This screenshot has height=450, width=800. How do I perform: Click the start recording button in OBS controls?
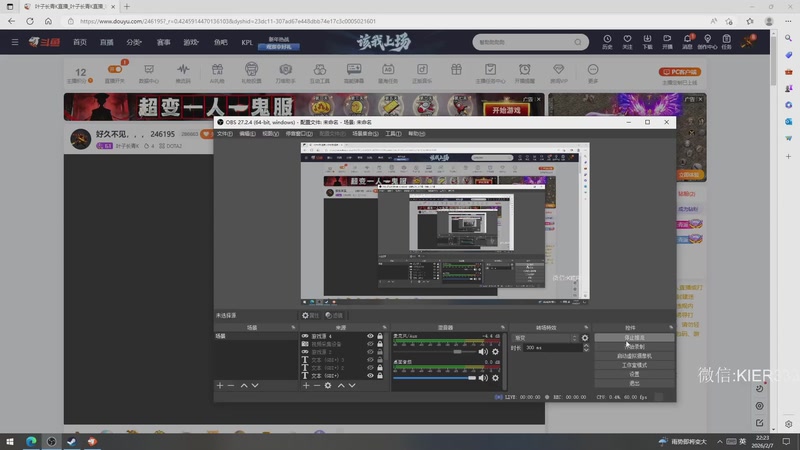coord(634,347)
